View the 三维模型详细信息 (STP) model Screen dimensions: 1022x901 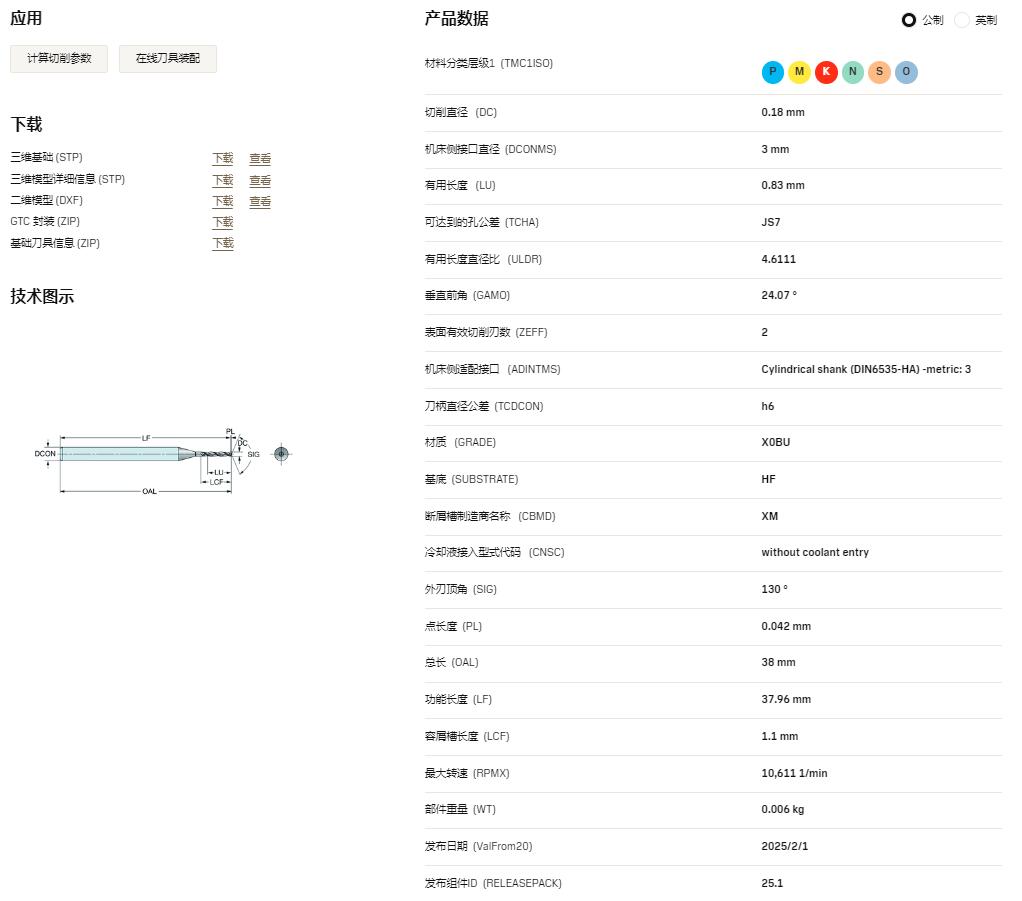pyautogui.click(x=260, y=180)
